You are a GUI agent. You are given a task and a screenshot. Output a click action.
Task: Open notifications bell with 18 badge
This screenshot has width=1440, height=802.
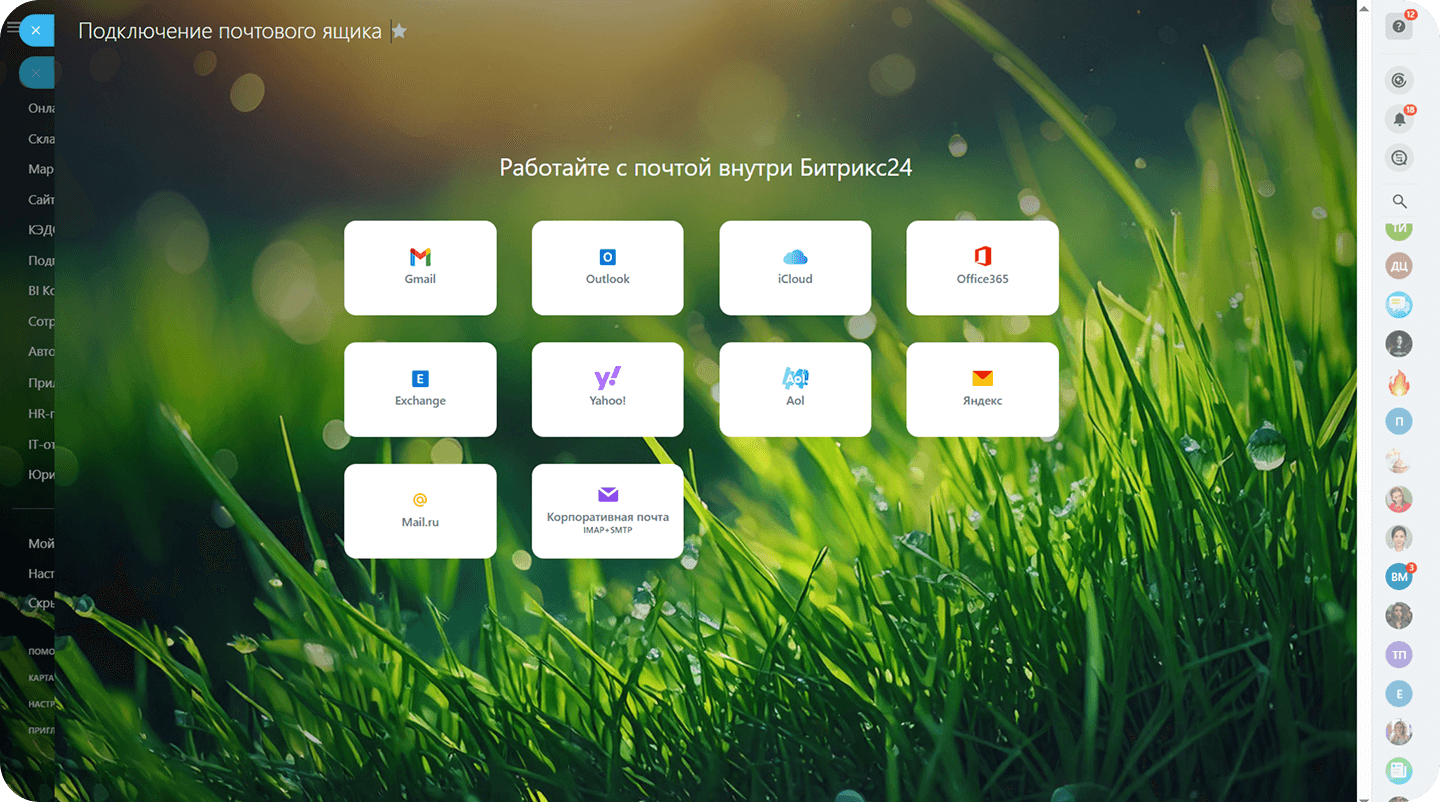[1399, 119]
